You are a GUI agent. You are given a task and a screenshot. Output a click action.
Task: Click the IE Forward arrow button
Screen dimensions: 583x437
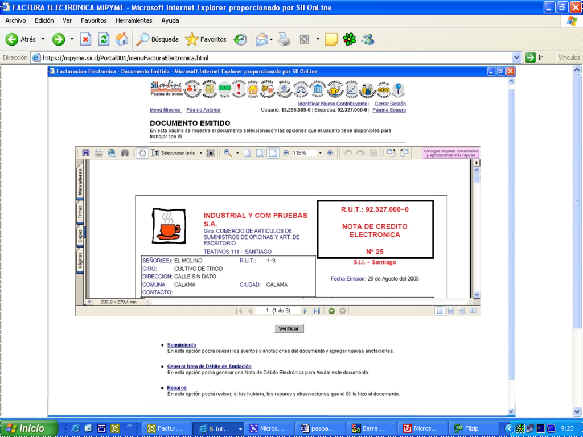[58, 39]
